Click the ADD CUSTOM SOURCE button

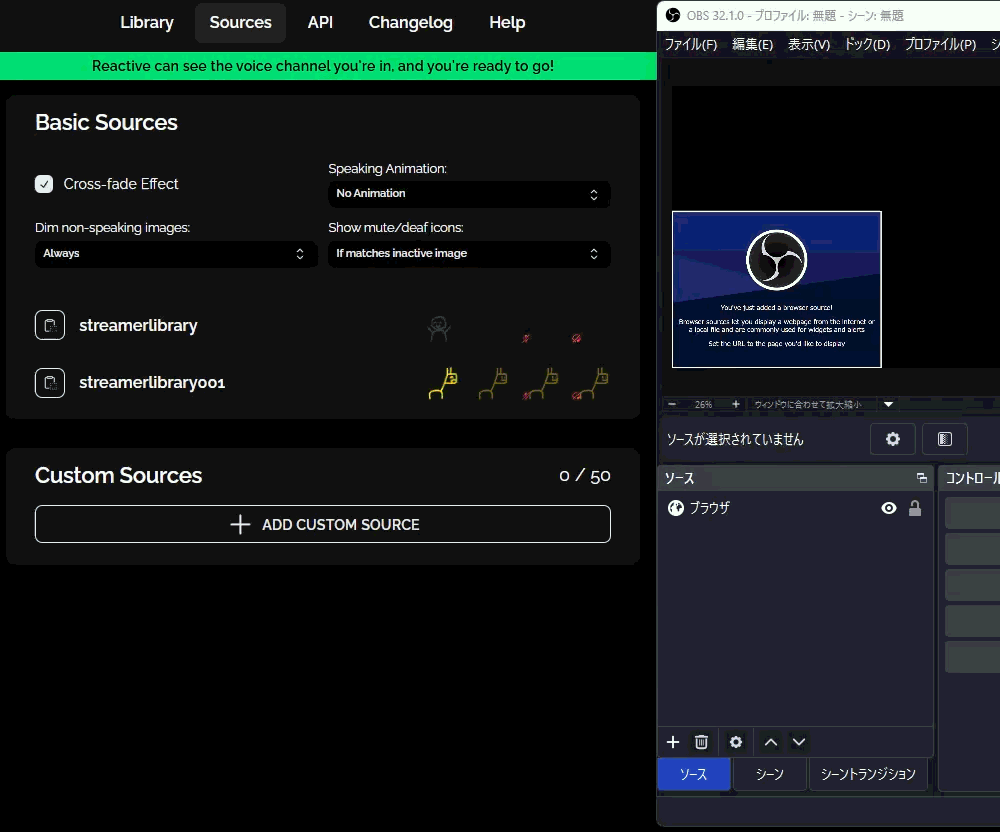(x=322, y=524)
